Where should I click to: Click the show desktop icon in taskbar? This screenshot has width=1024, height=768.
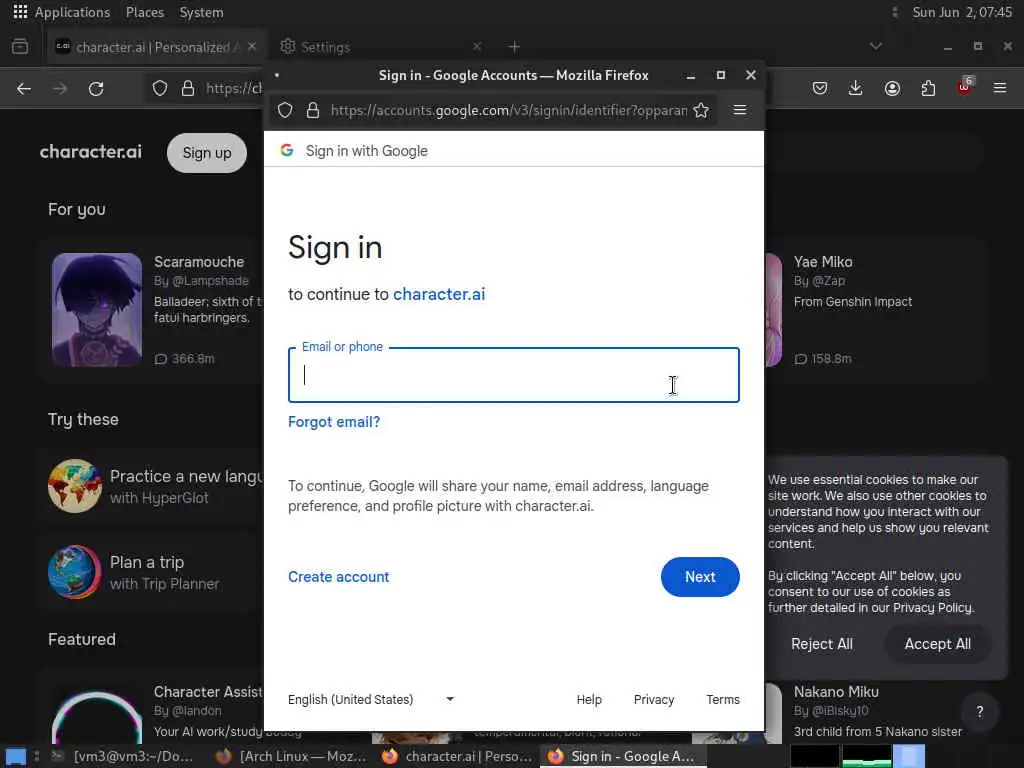pos(16,756)
